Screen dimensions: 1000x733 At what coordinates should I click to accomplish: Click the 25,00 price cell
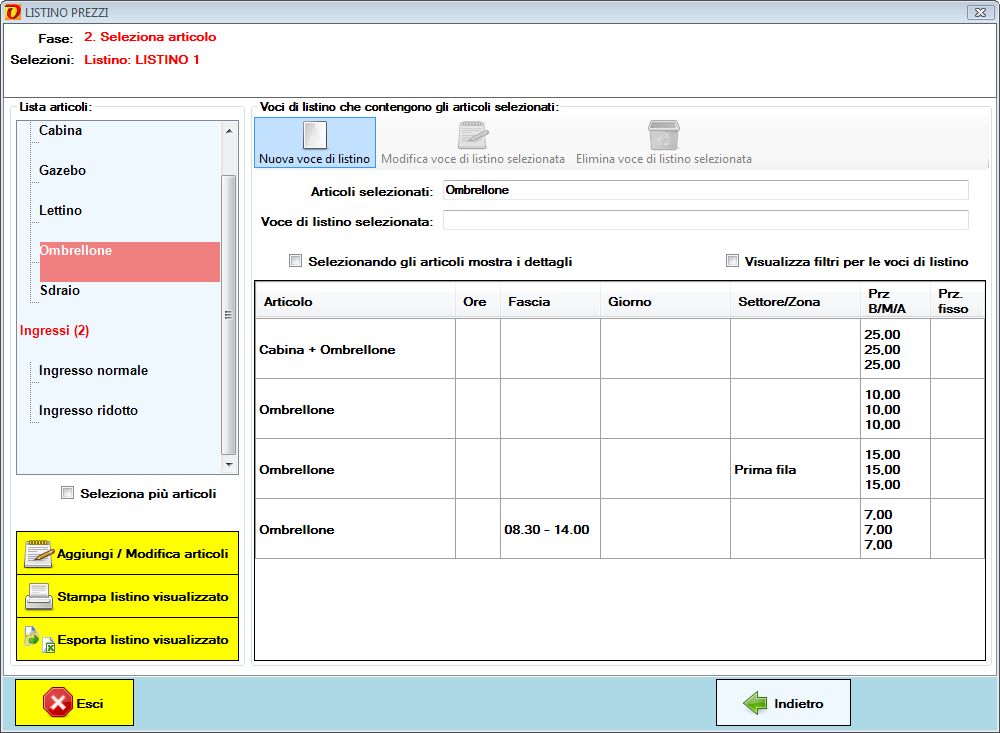[895, 349]
